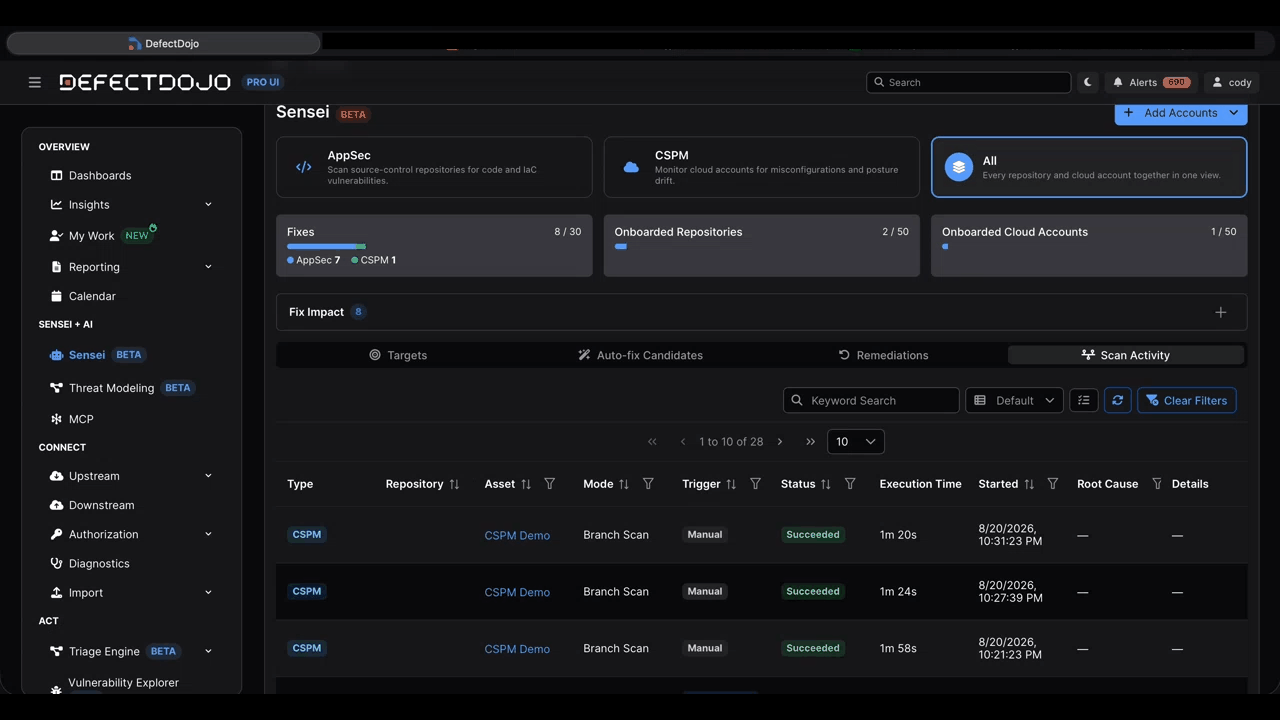
Task: Open CSPM Demo link started 10:31:23 PM
Action: pos(517,535)
